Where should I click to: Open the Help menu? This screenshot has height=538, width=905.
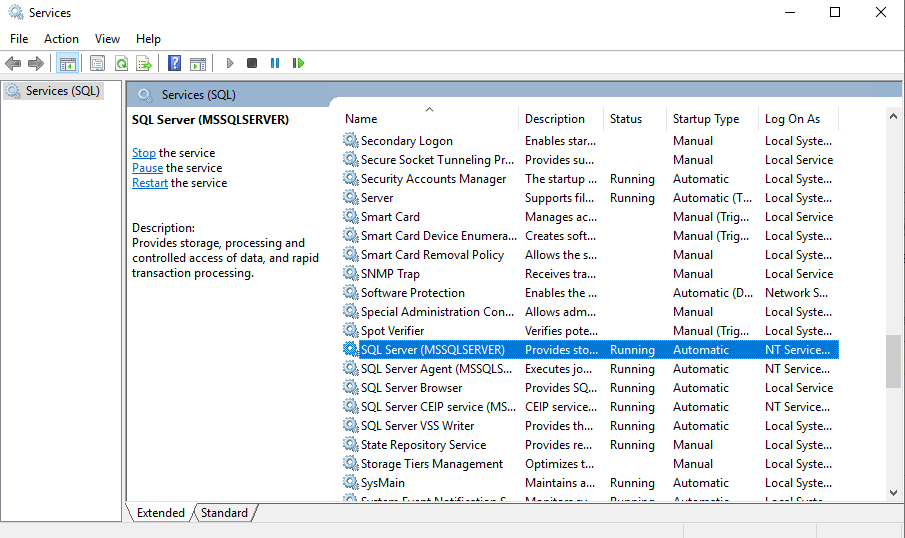tap(148, 39)
